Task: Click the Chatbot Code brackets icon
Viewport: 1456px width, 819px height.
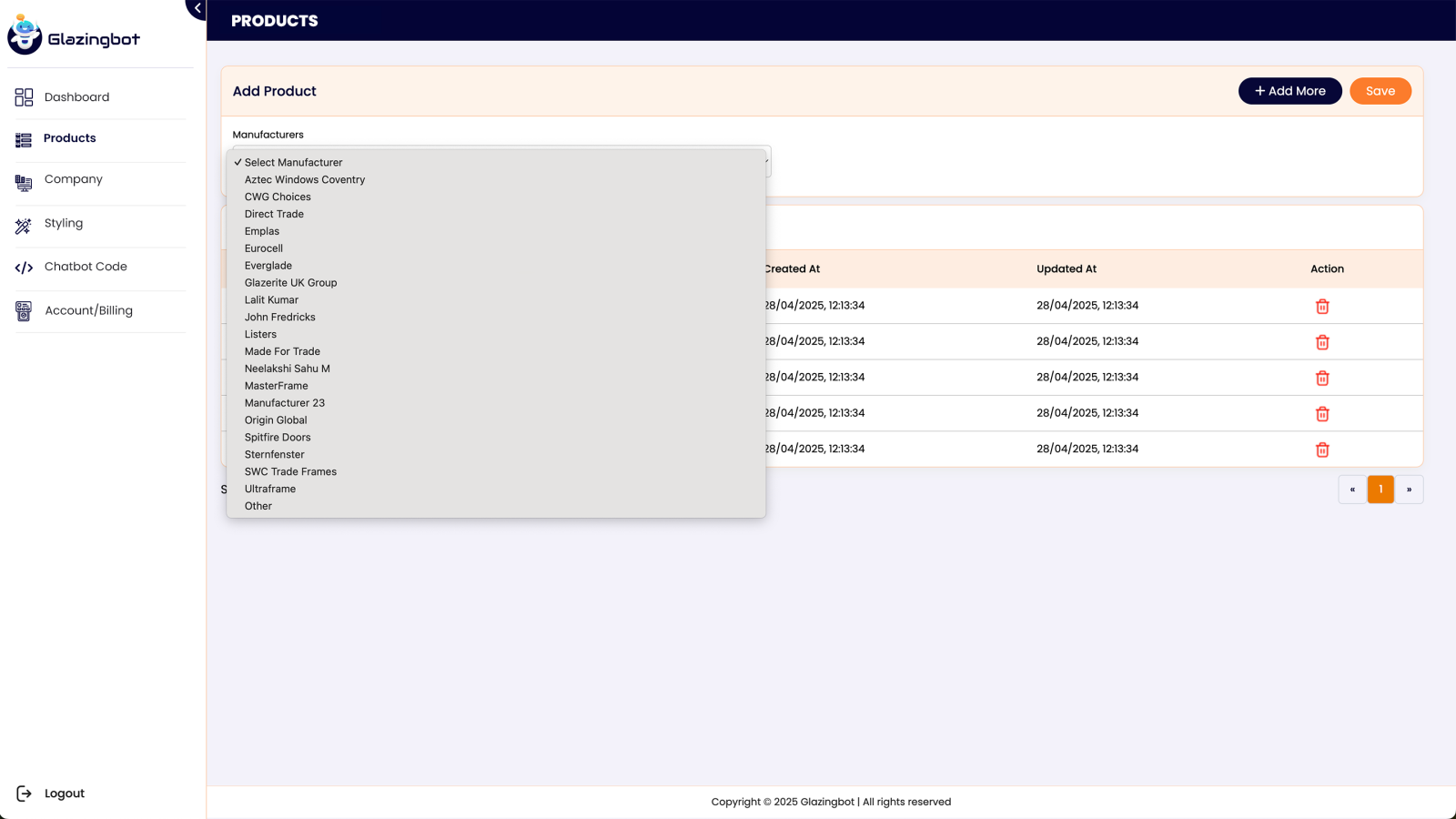Action: [x=24, y=268]
